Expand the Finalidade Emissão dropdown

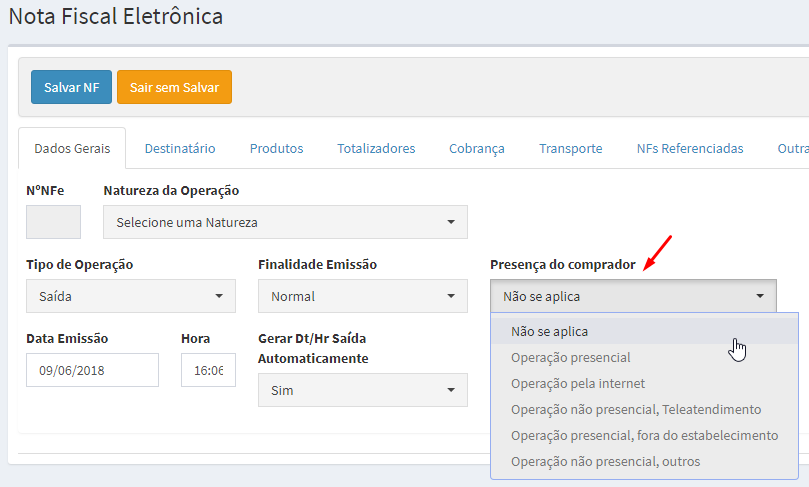click(363, 296)
